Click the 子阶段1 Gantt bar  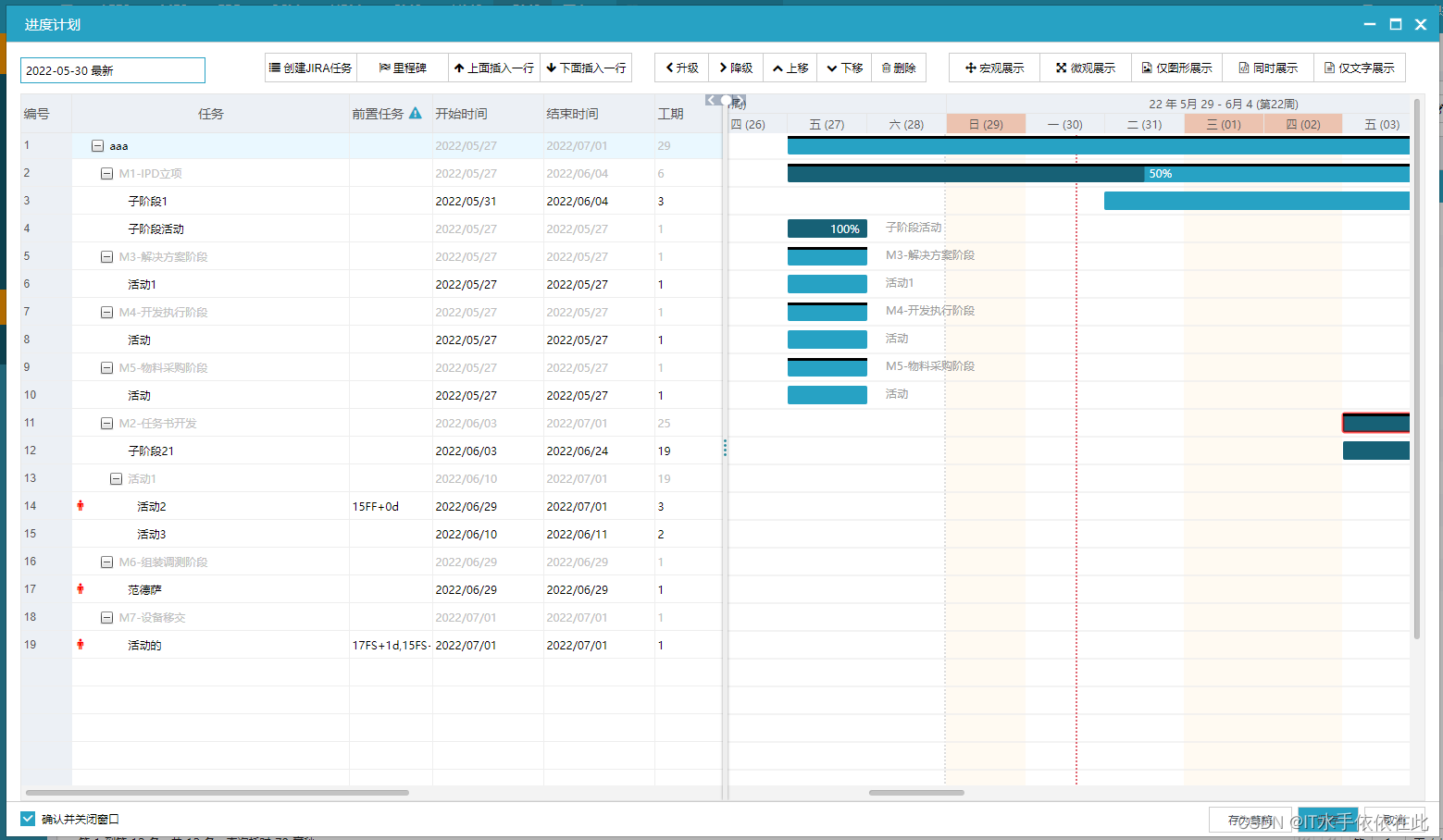pos(1257,201)
